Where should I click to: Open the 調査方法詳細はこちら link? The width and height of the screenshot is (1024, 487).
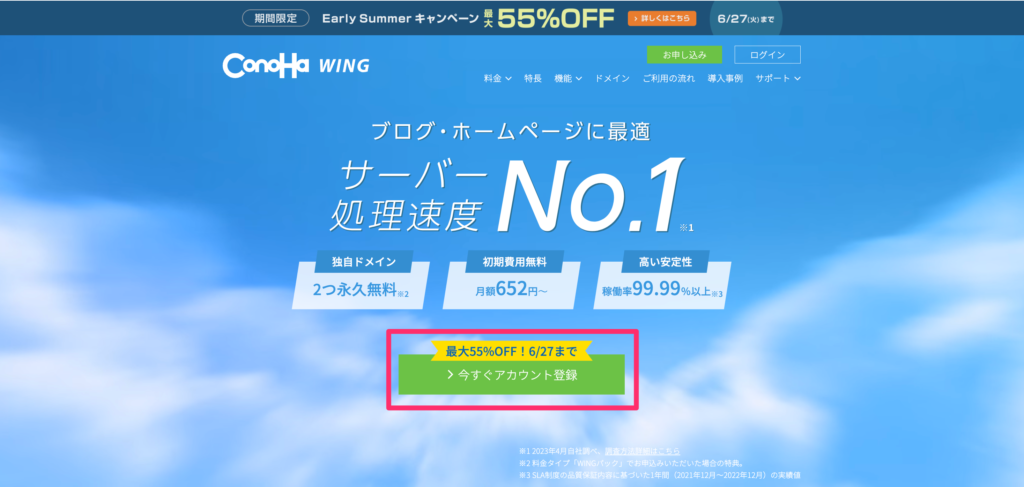642,451
